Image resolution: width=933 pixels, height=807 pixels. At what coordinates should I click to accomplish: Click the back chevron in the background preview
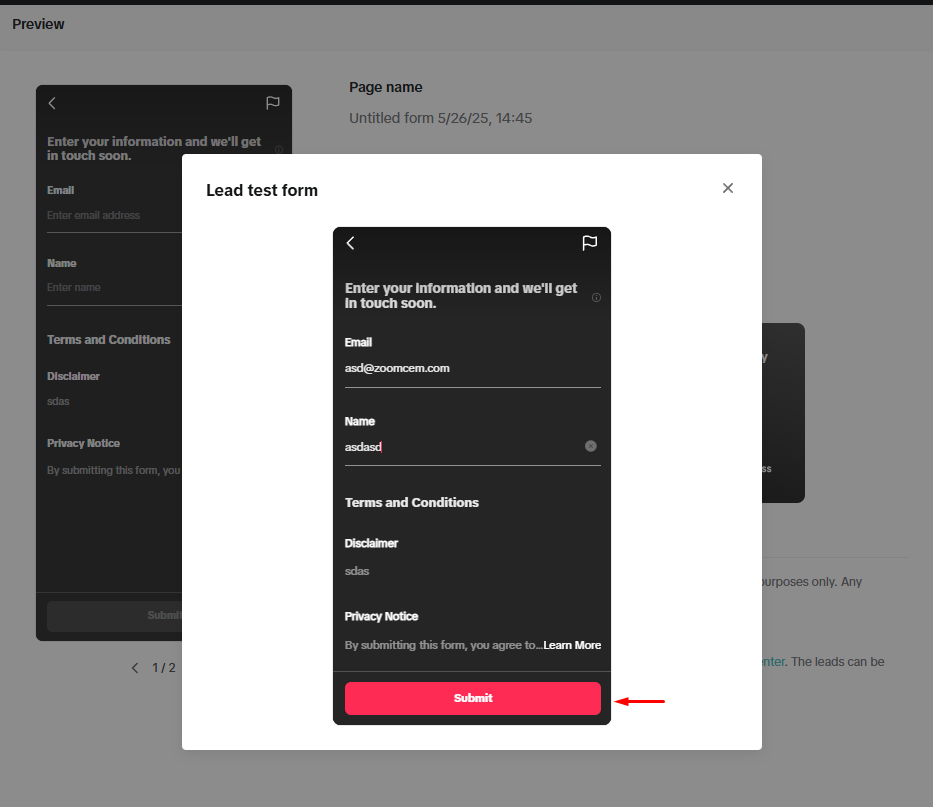[52, 103]
